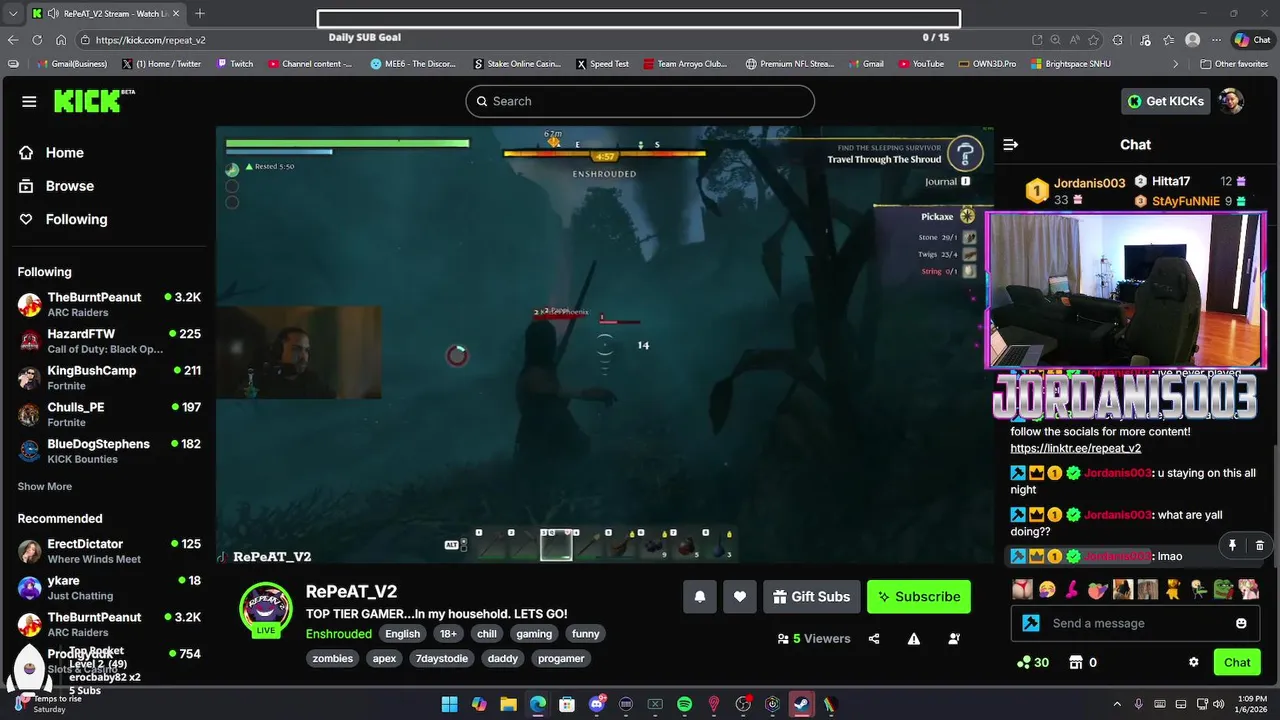1280x720 pixels.
Task: Toggle the notification bell for channel
Action: pyautogui.click(x=700, y=597)
